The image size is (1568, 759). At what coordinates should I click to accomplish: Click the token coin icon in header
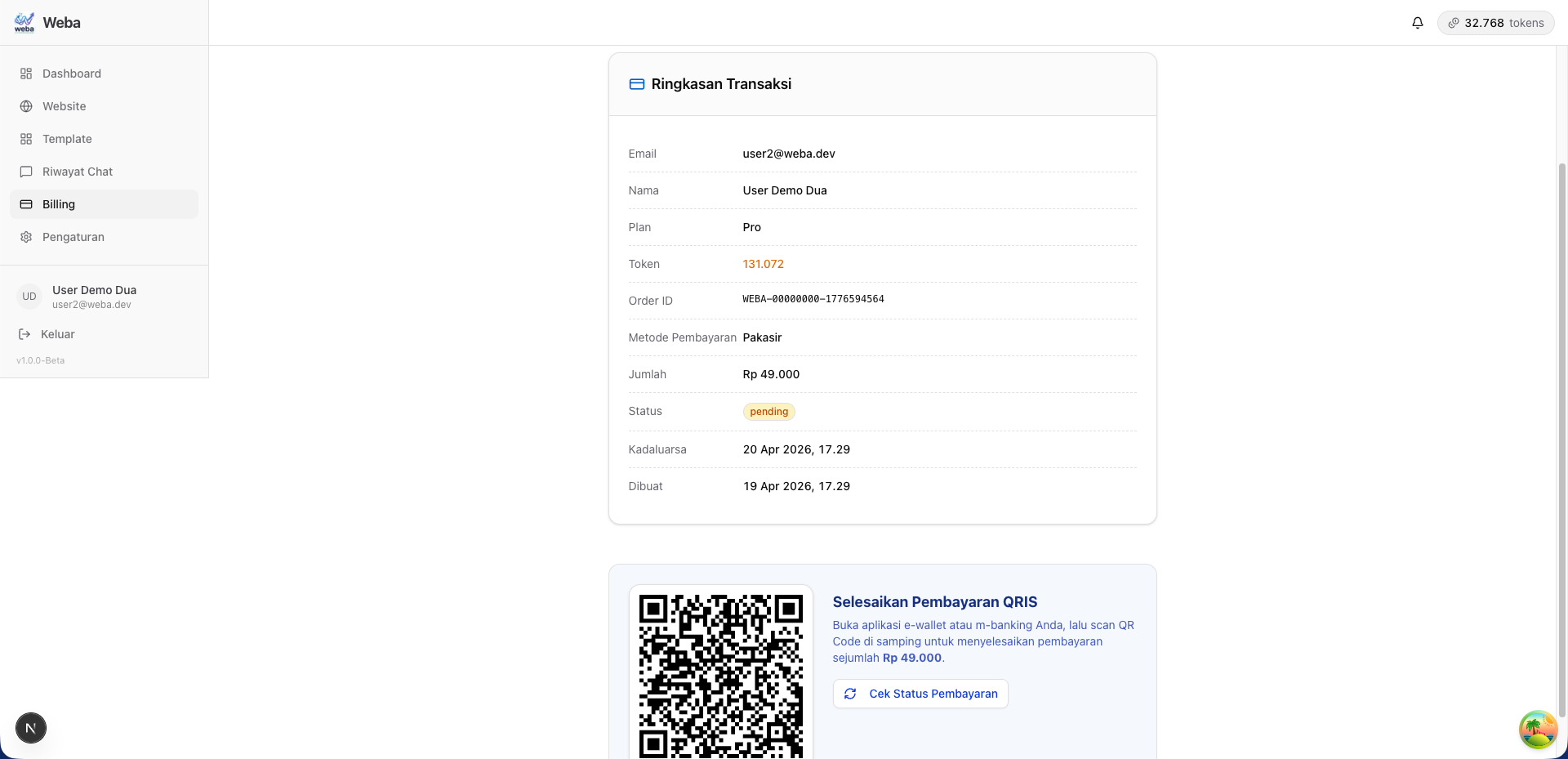1454,23
